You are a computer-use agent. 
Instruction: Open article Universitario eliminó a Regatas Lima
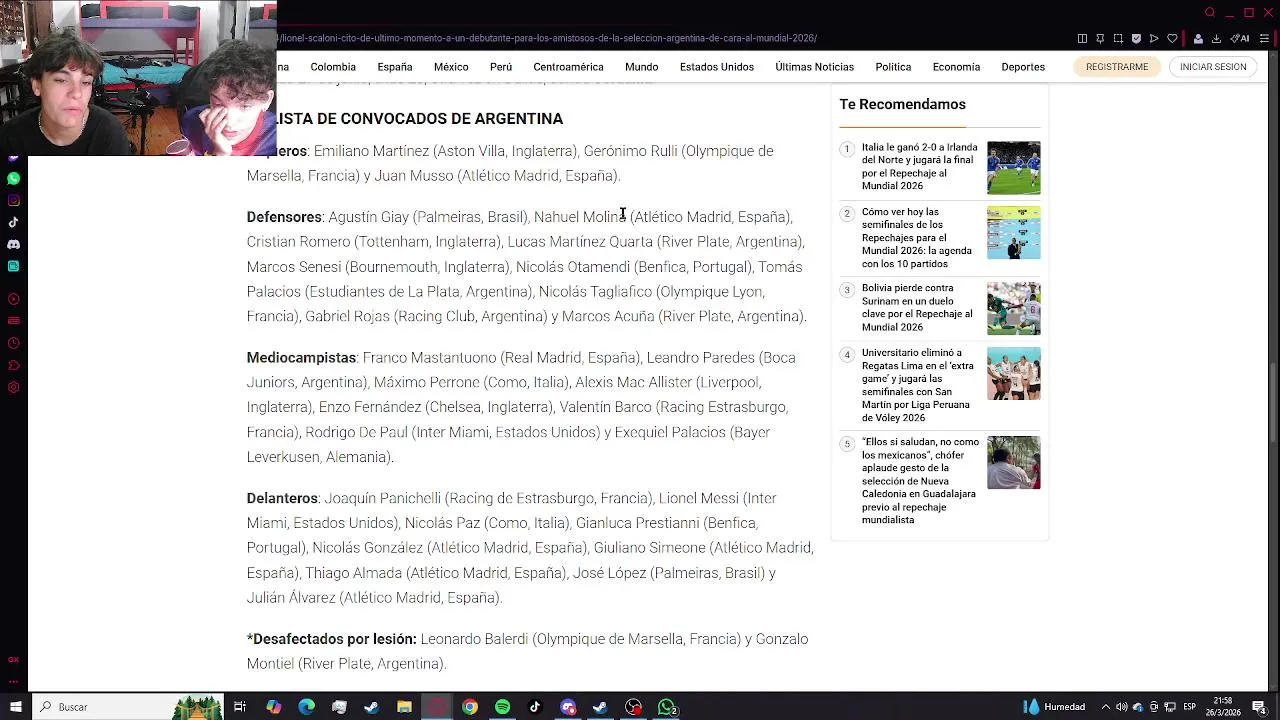click(x=917, y=385)
